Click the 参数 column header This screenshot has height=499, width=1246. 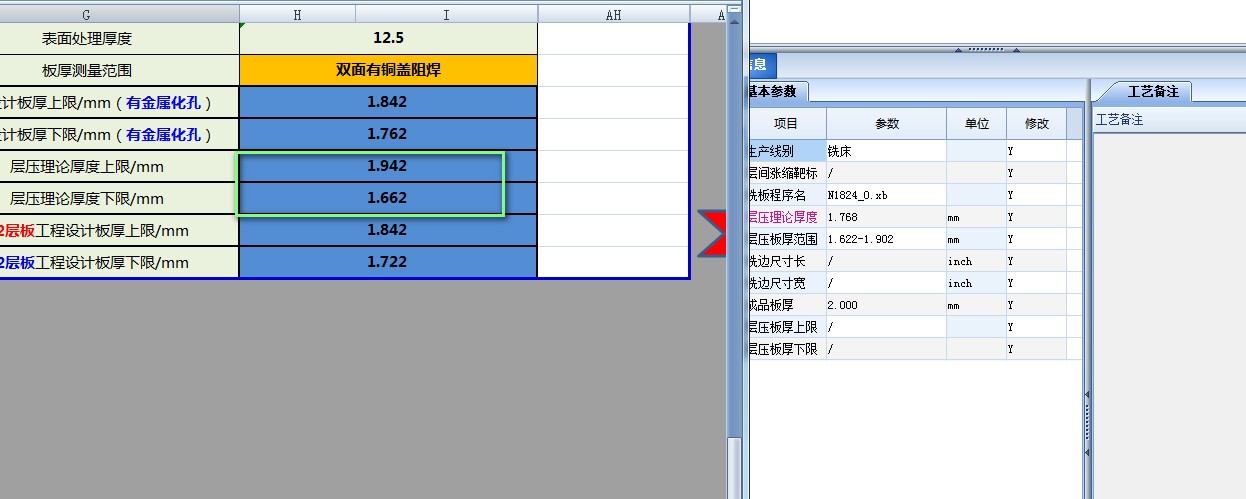tap(887, 124)
